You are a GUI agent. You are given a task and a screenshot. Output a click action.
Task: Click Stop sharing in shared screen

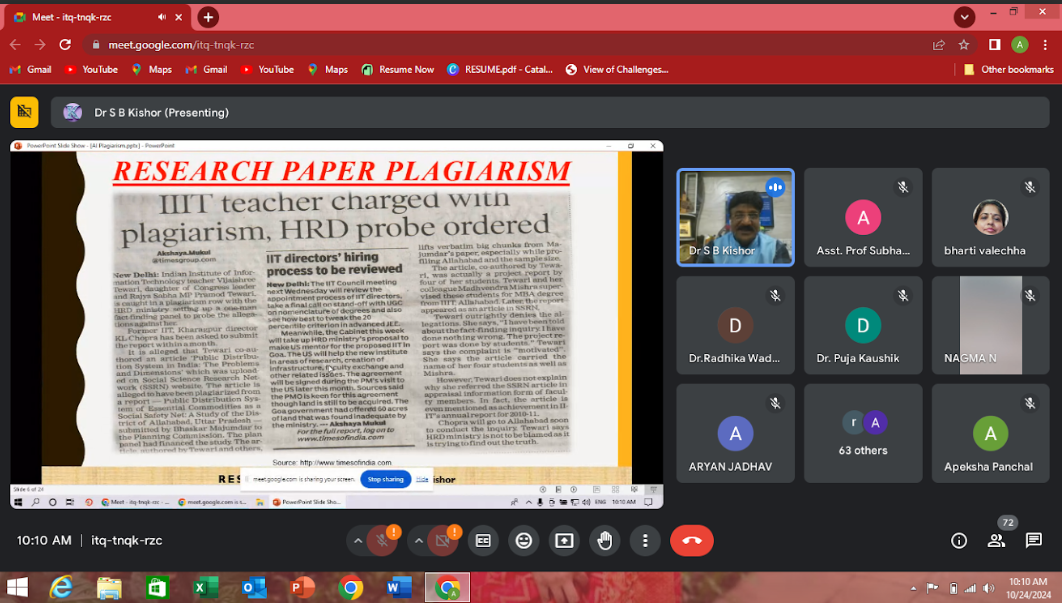(385, 479)
